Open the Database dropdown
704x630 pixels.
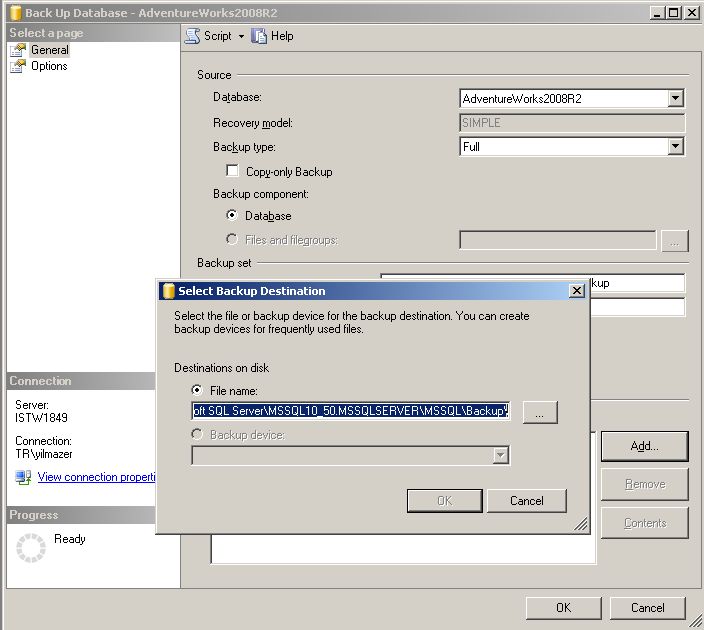[675, 98]
